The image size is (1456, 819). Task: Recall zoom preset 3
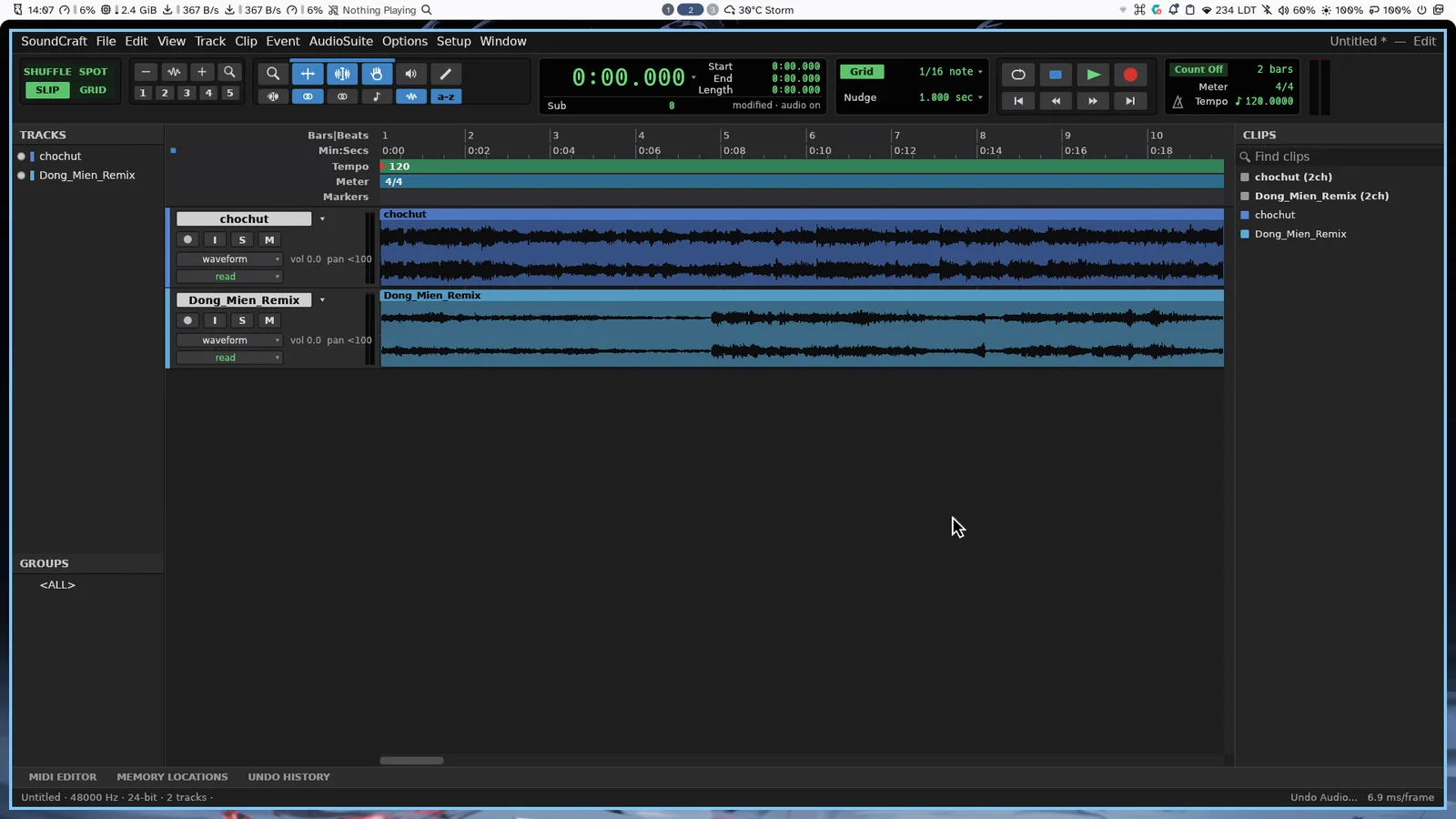pos(187,93)
